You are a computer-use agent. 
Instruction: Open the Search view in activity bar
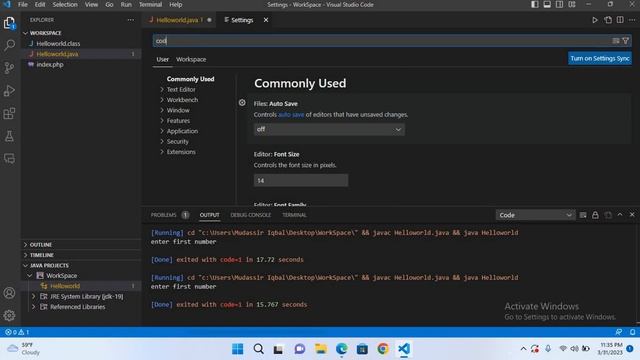pos(9,45)
